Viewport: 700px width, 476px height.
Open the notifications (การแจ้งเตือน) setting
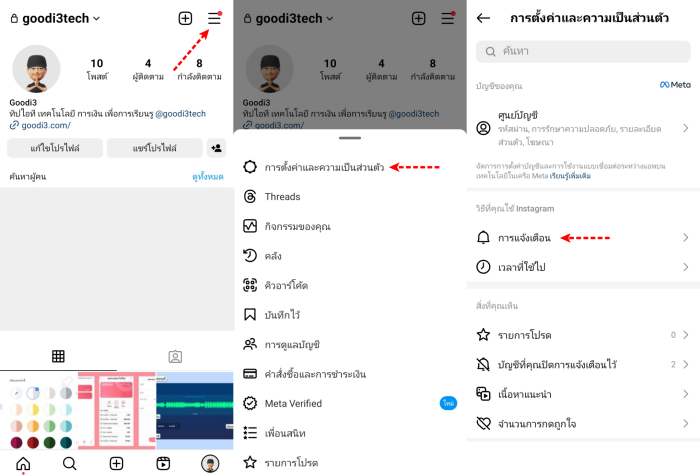tap(583, 238)
